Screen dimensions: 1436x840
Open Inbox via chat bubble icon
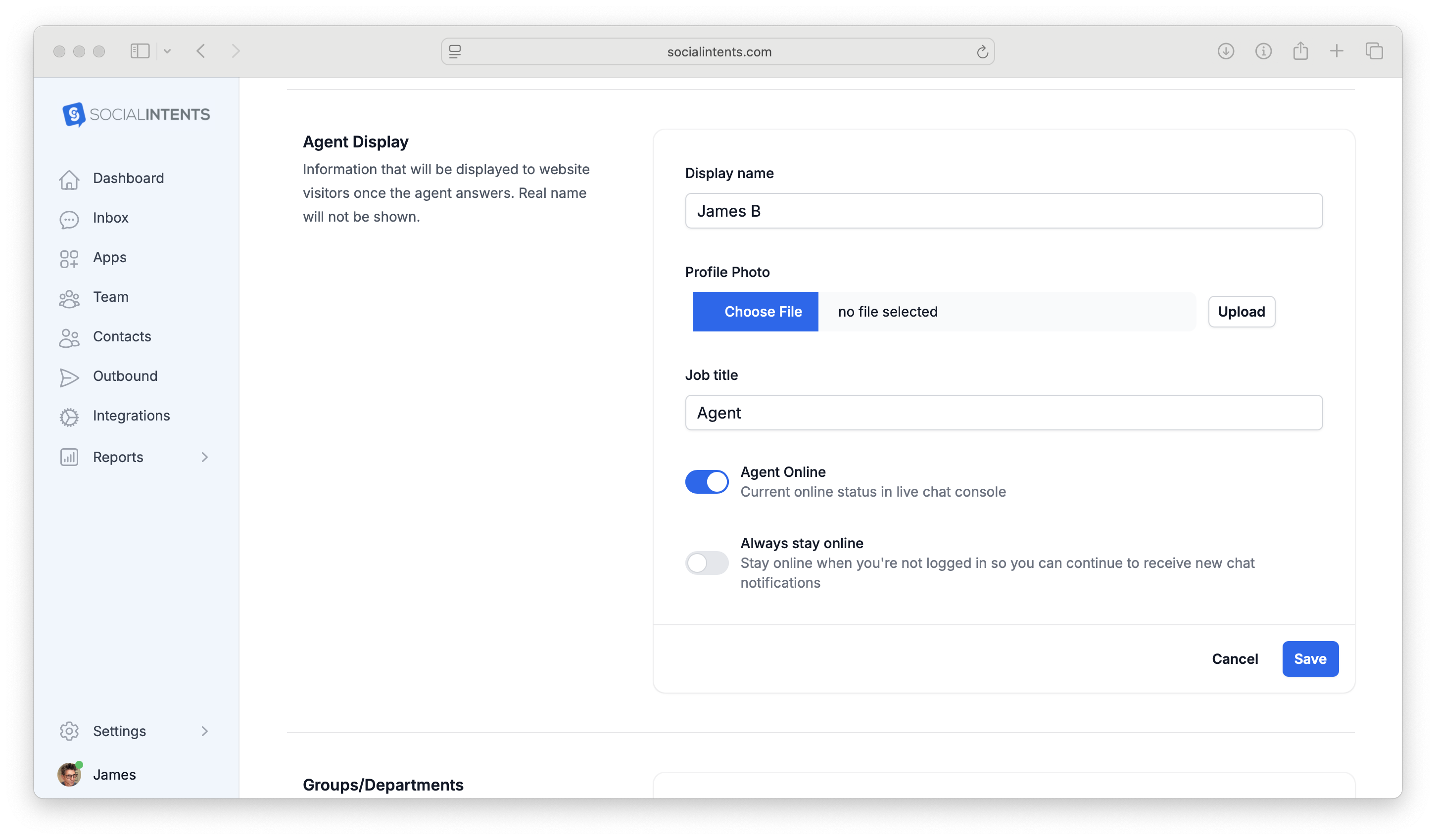69,219
